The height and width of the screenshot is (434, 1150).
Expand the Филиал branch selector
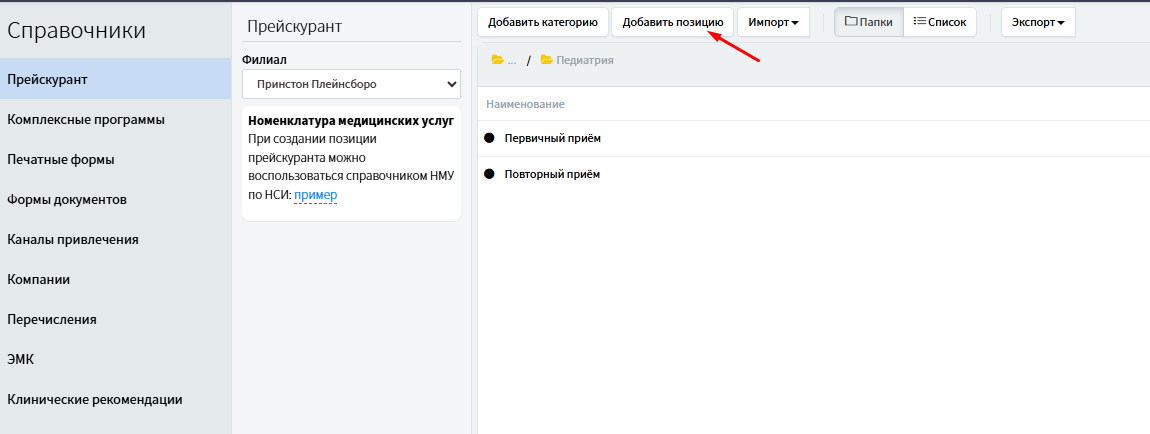351,84
